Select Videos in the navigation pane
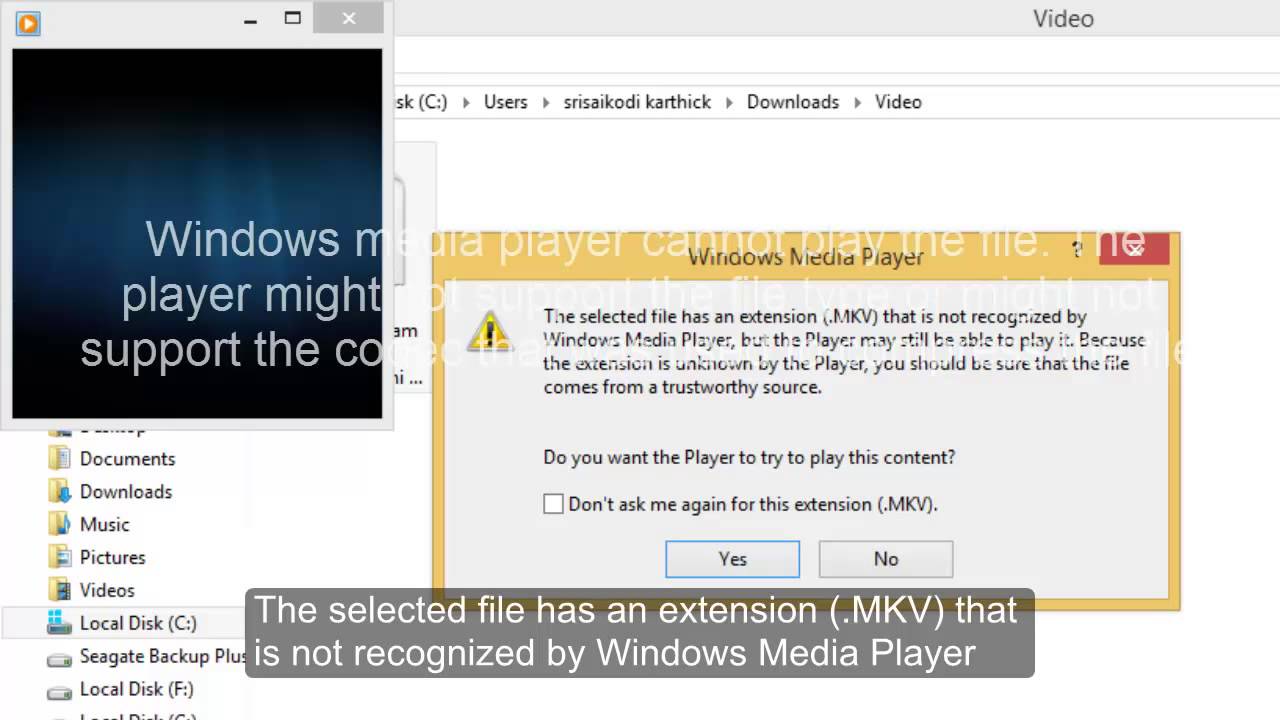Viewport: 1280px width, 720px height. (107, 590)
